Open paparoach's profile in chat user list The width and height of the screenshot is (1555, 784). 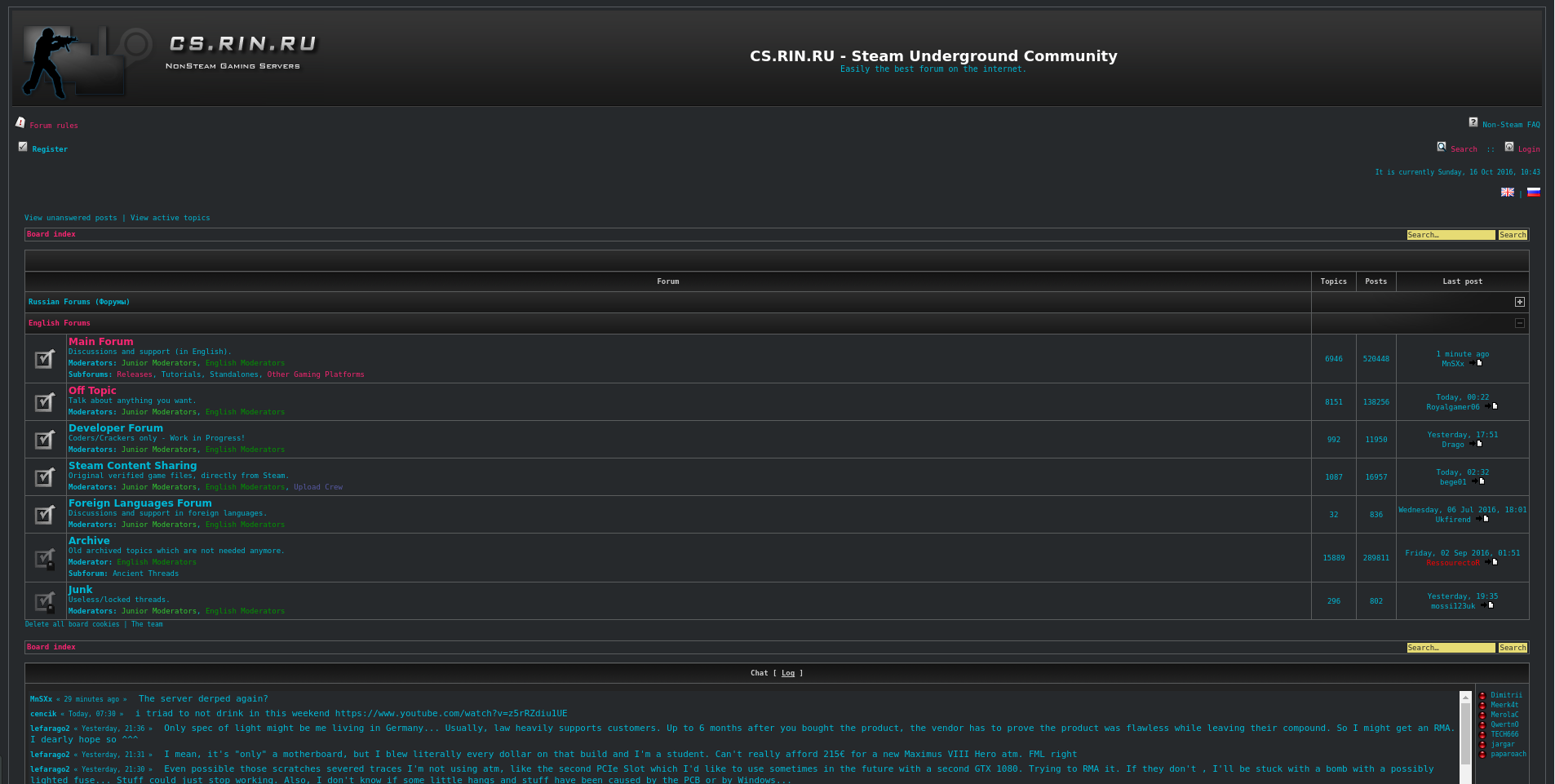(1508, 754)
